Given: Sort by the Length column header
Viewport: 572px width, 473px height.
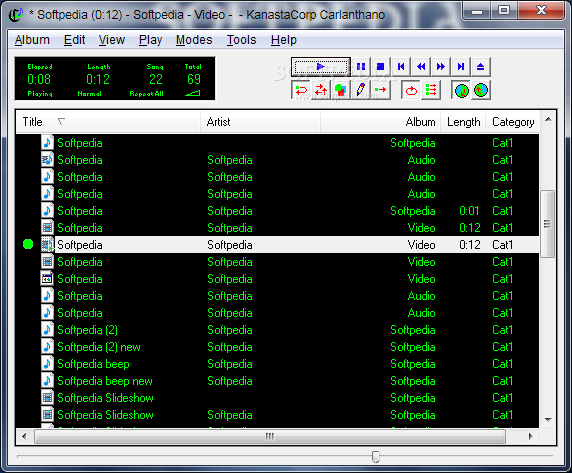Looking at the screenshot, I should 463,122.
